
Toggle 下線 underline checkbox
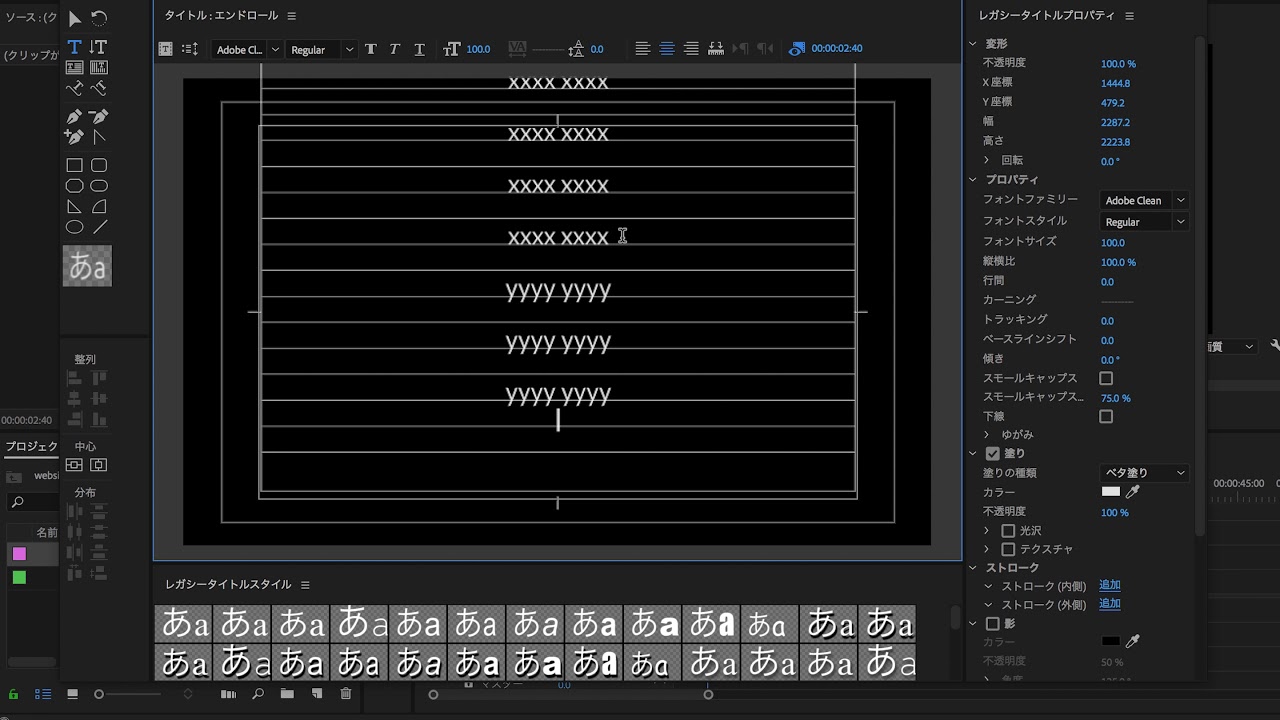point(1106,416)
